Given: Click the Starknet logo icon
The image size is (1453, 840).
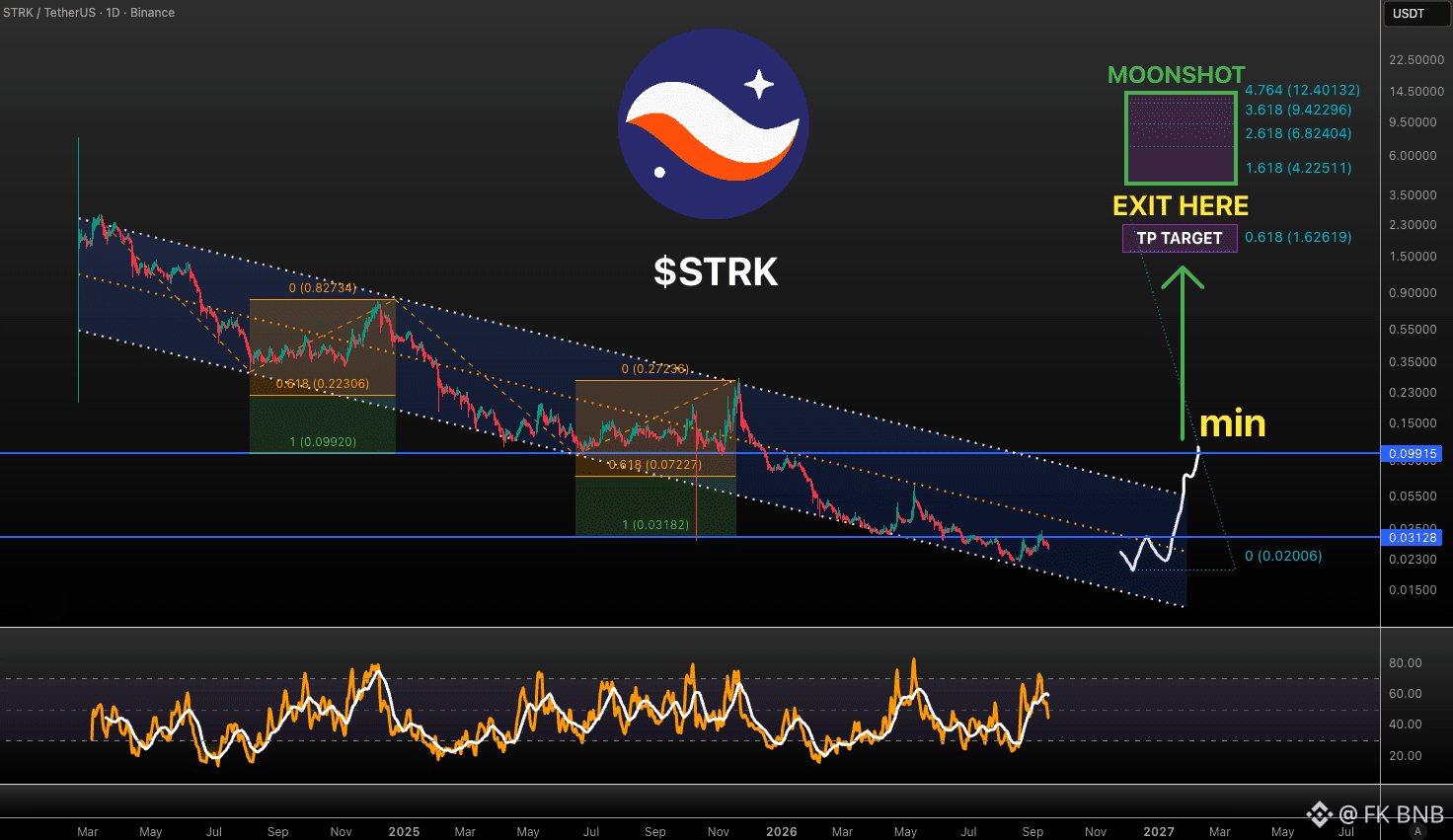Looking at the screenshot, I should (x=714, y=123).
